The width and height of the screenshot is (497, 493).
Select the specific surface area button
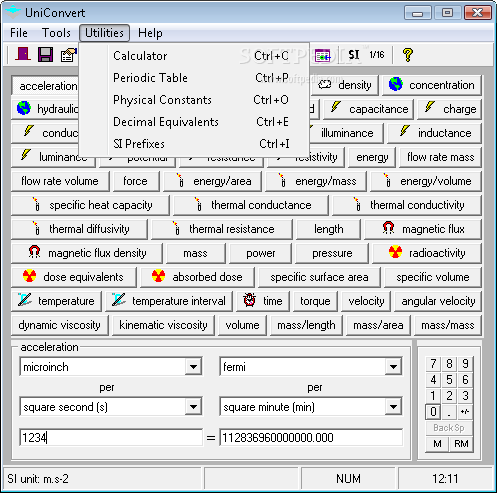click(319, 277)
